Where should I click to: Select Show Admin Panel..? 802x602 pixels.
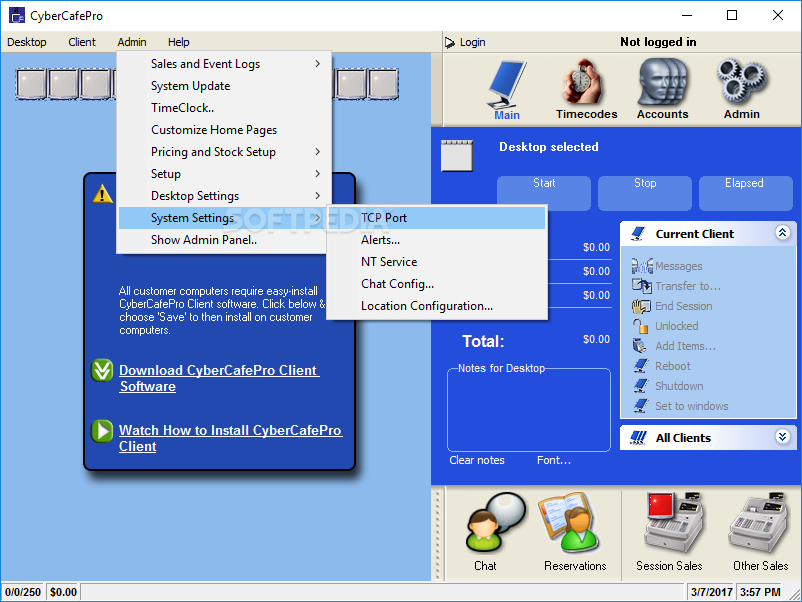[225, 240]
